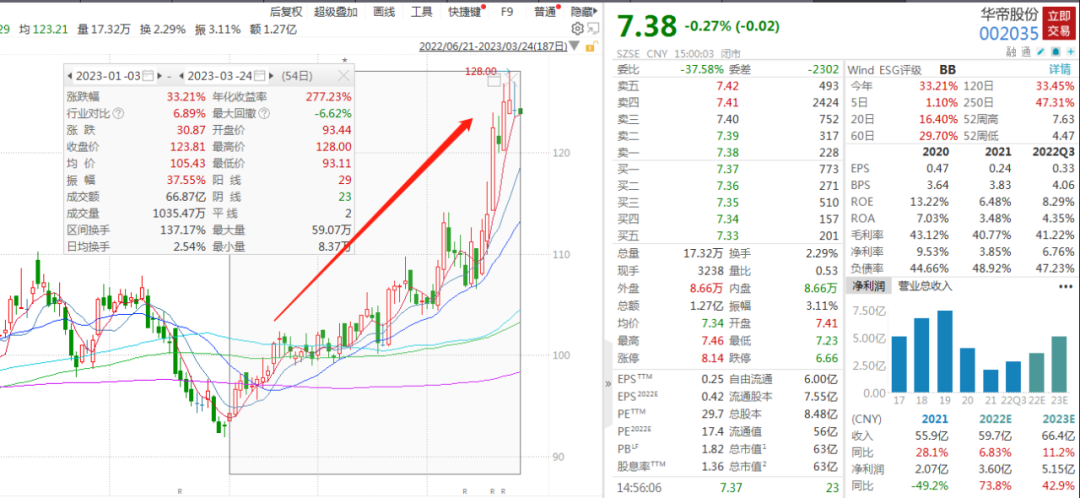Click the pencil edit icon under stock code
This screenshot has width=1080, height=498.
click(x=1041, y=51)
